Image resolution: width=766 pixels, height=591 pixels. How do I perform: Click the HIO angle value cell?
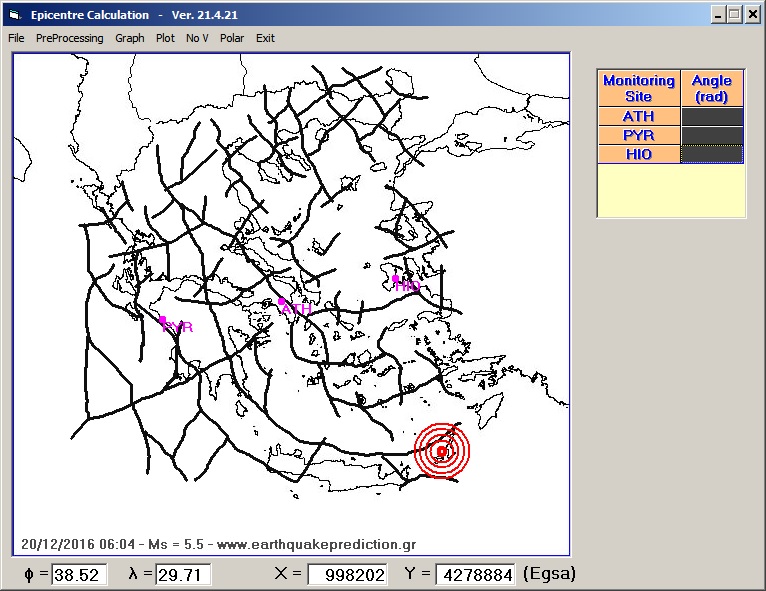pyautogui.click(x=712, y=155)
